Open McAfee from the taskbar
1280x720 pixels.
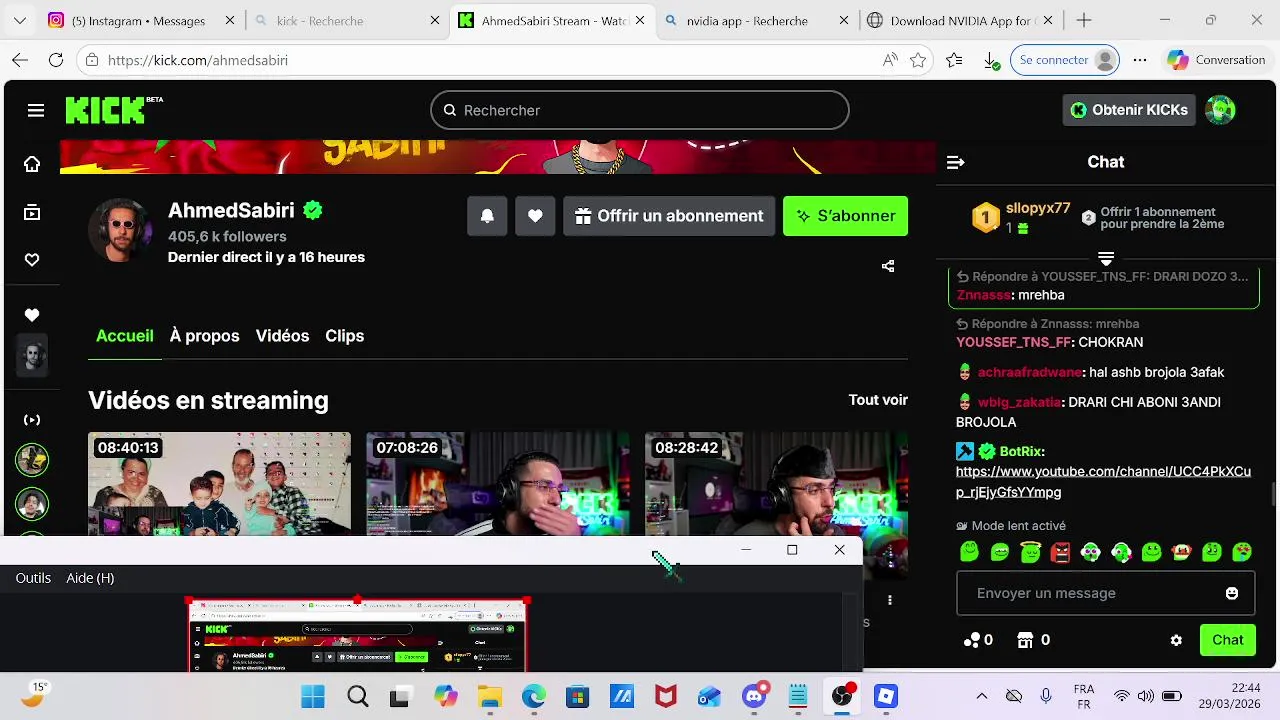666,696
